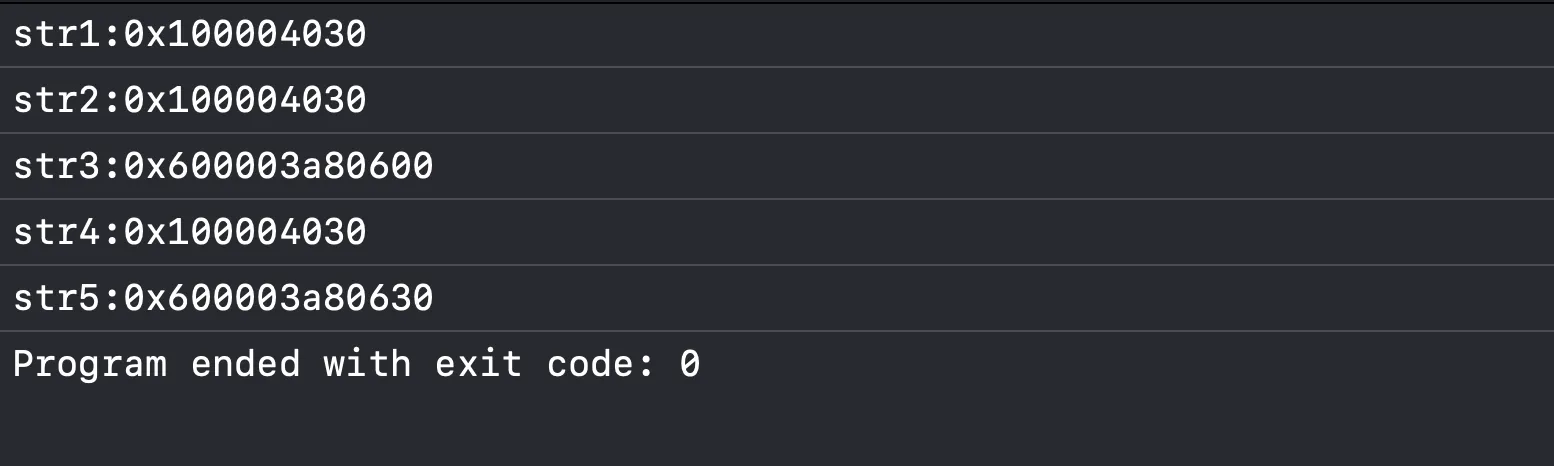The height and width of the screenshot is (466, 1554).
Task: Select the str3 output line
Action: pyautogui.click(x=777, y=166)
